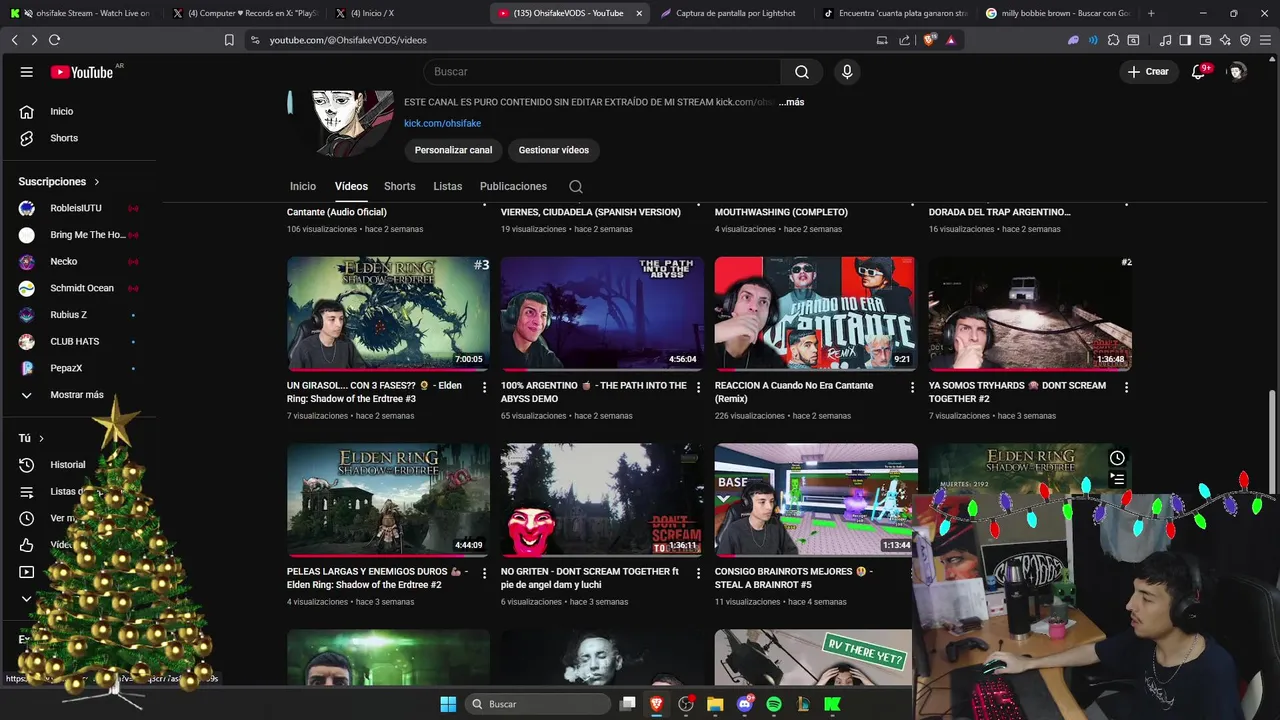Open the YouTube hamburger guide menu
1280x720 pixels.
pos(27,72)
